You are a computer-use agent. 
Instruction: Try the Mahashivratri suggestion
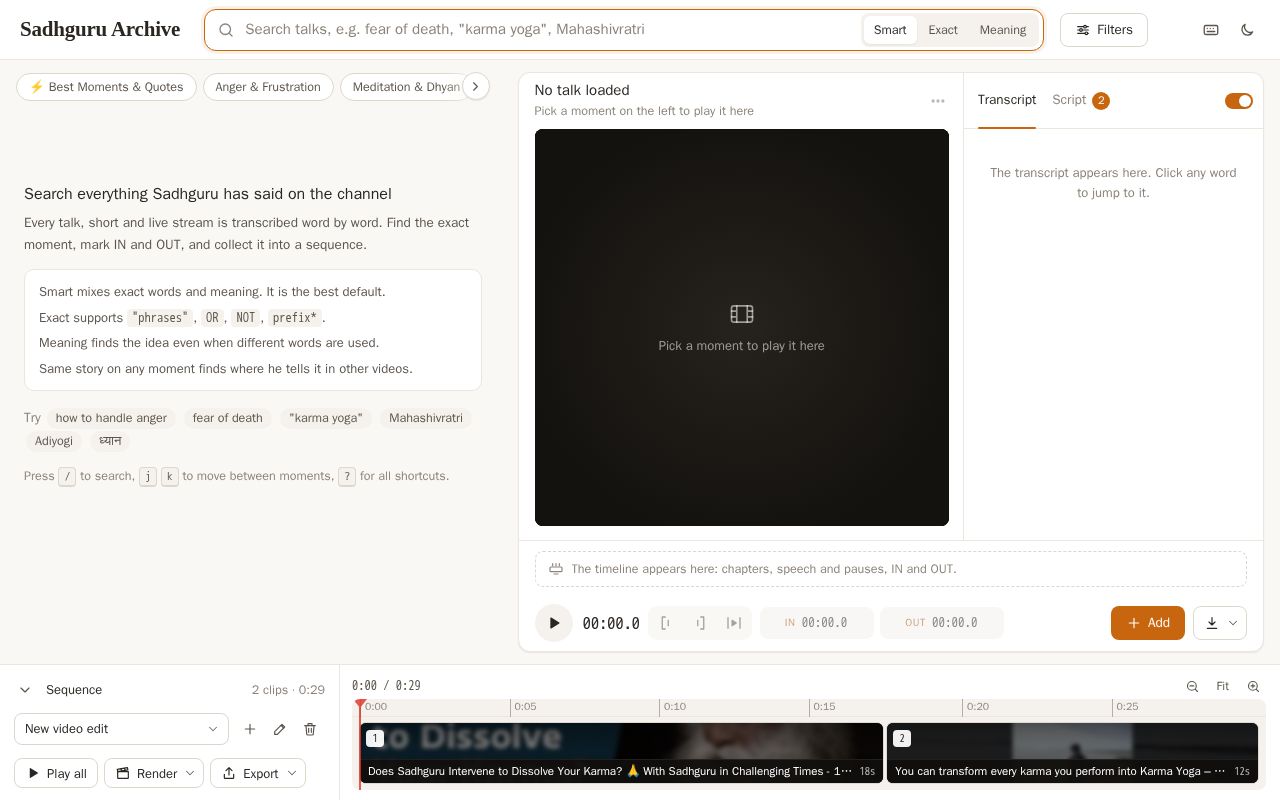coord(426,418)
